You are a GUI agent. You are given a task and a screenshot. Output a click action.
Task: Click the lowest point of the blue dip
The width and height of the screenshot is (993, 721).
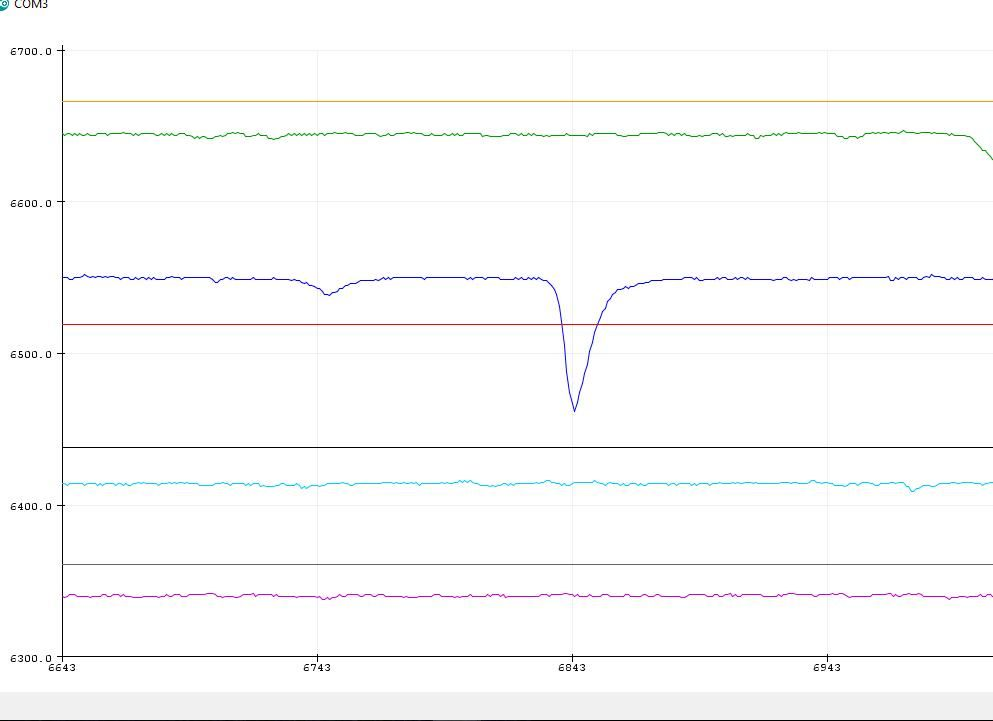click(574, 411)
